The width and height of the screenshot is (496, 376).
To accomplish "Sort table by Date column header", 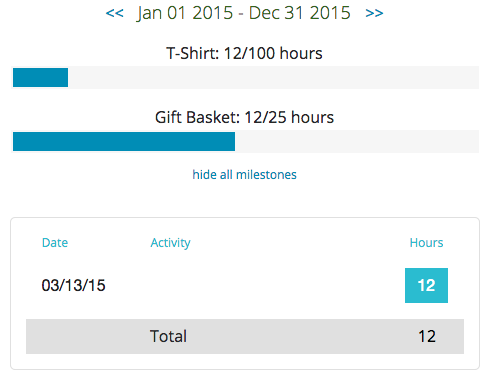I will [x=55, y=243].
